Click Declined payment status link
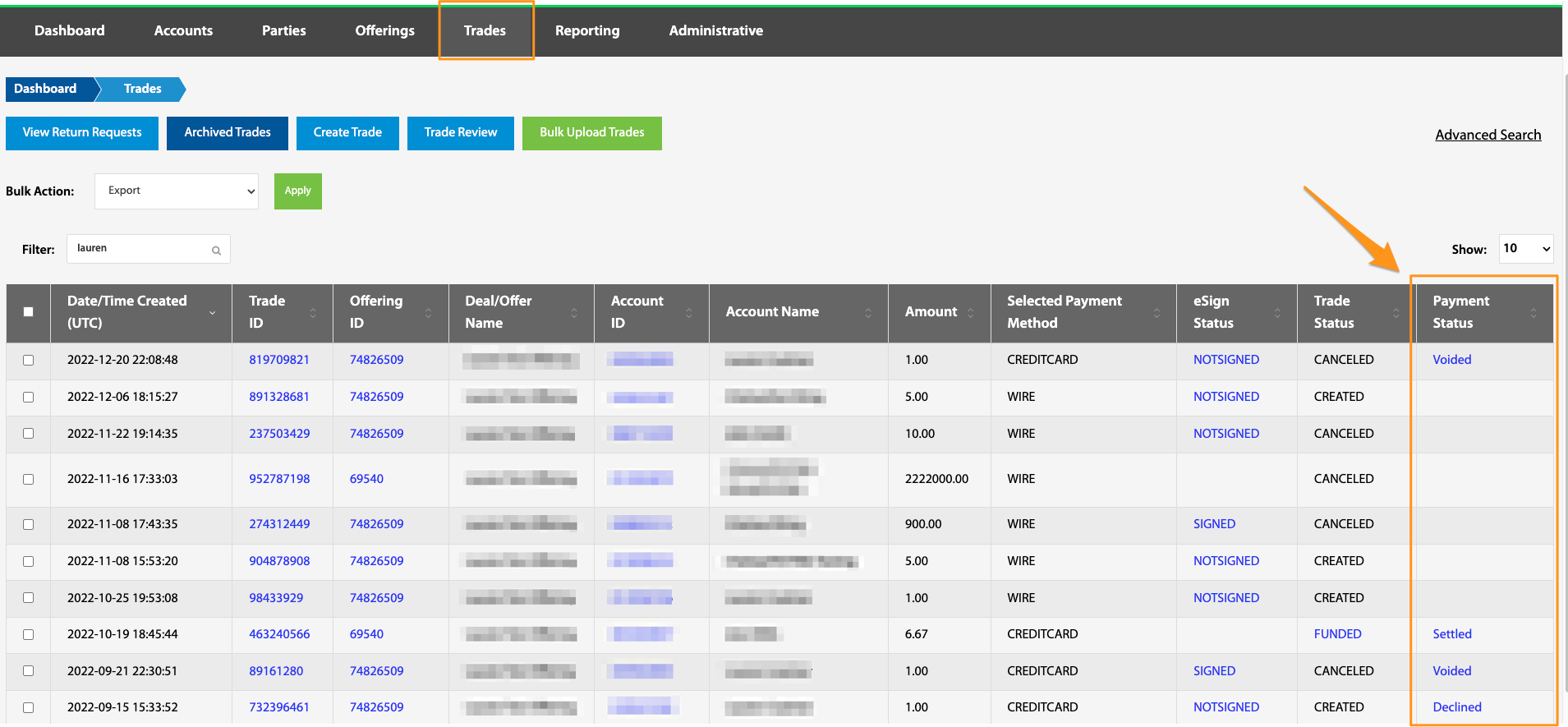This screenshot has width=1568, height=727. coord(1457,707)
